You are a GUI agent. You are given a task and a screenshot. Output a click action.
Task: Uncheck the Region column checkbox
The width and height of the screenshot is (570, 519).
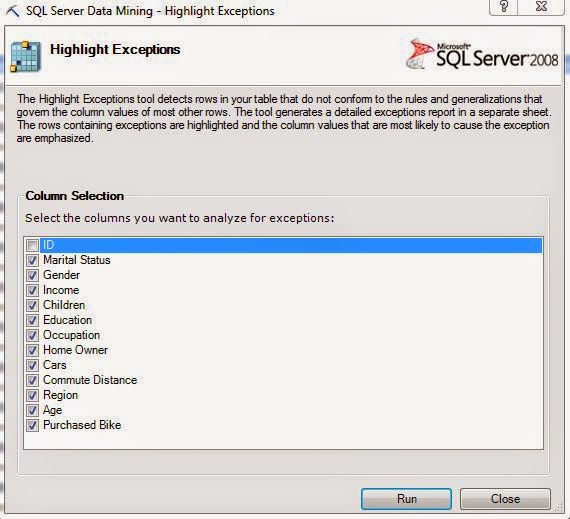tap(32, 395)
